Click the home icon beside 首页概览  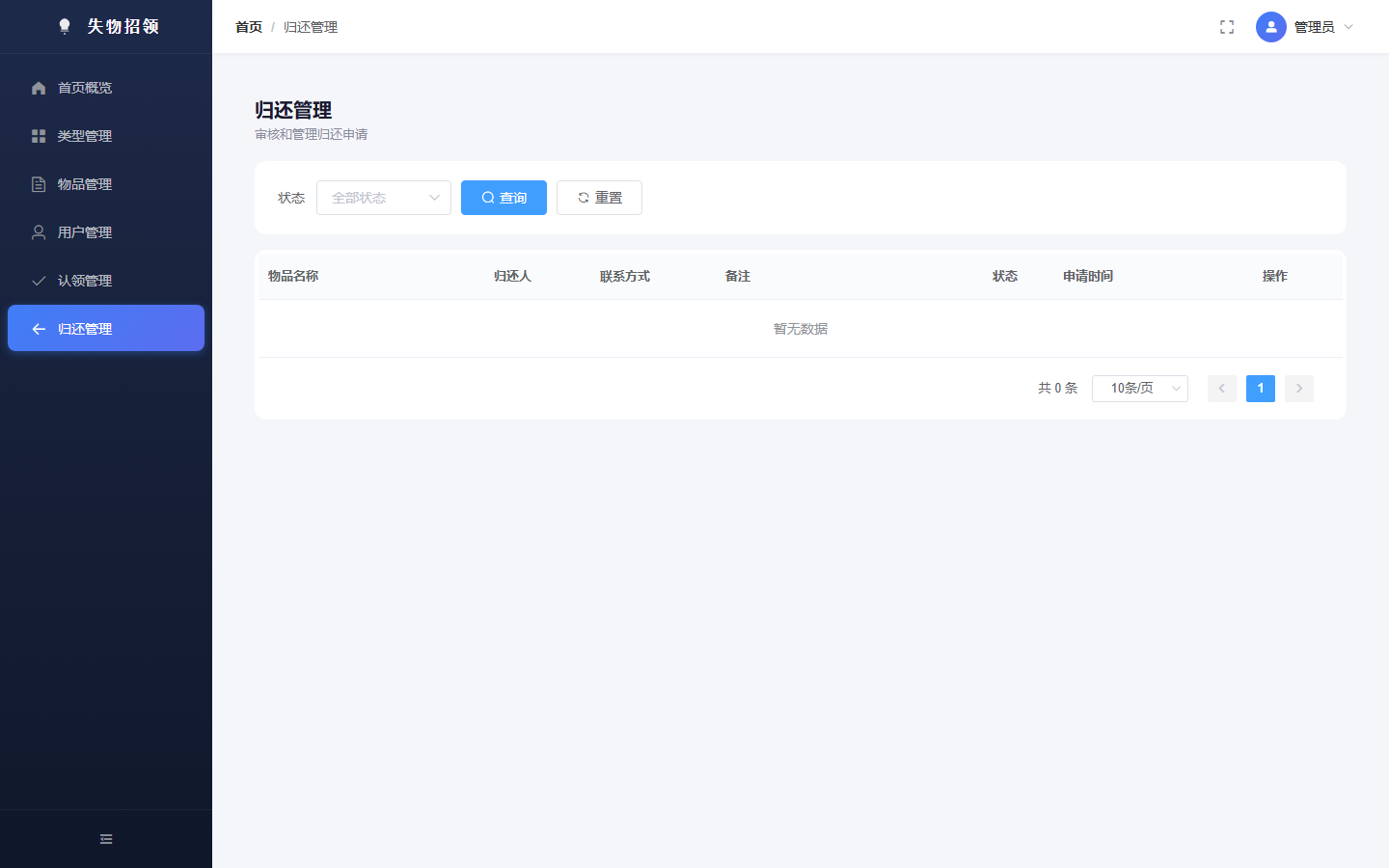click(x=39, y=88)
